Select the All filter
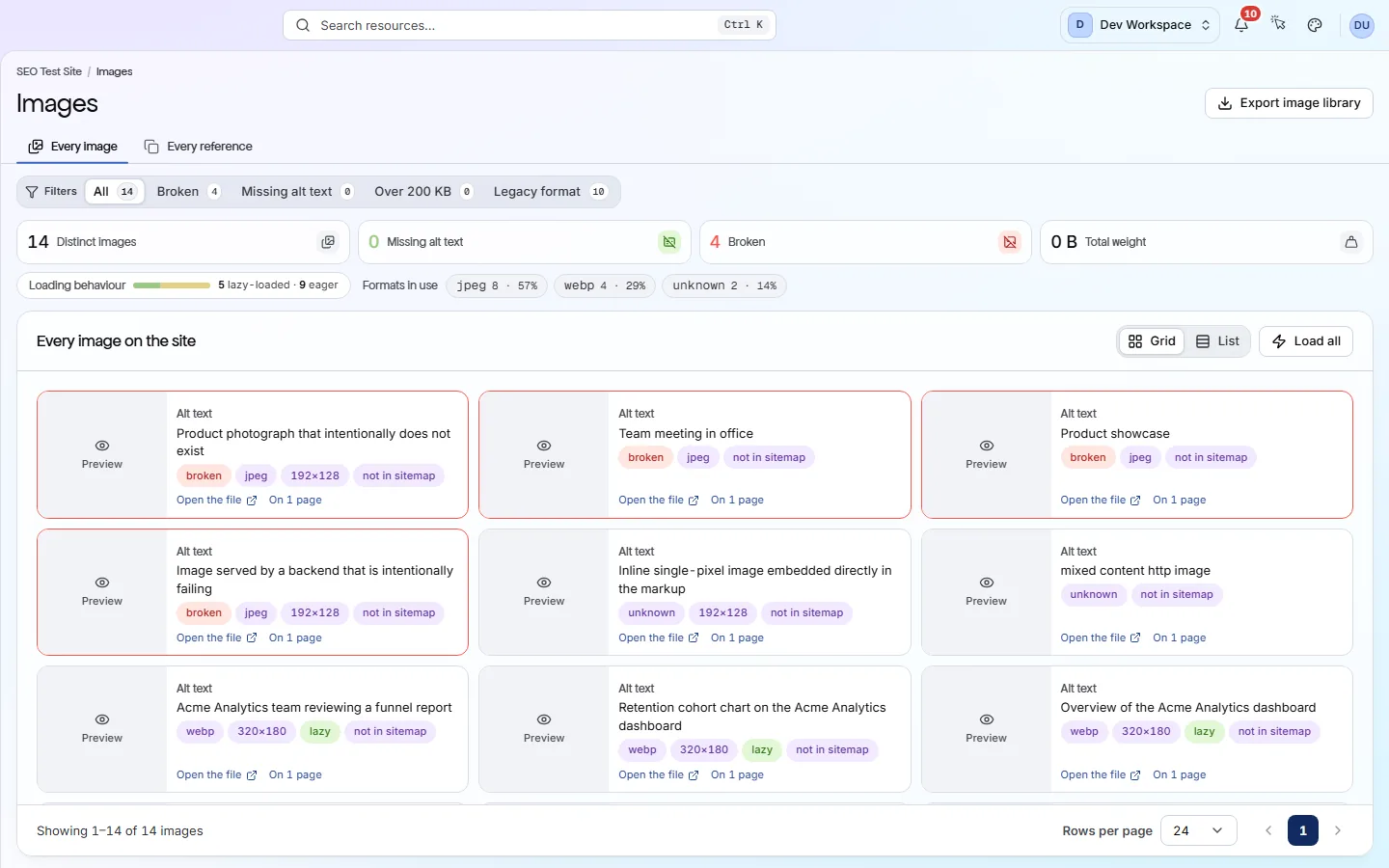 pyautogui.click(x=115, y=192)
